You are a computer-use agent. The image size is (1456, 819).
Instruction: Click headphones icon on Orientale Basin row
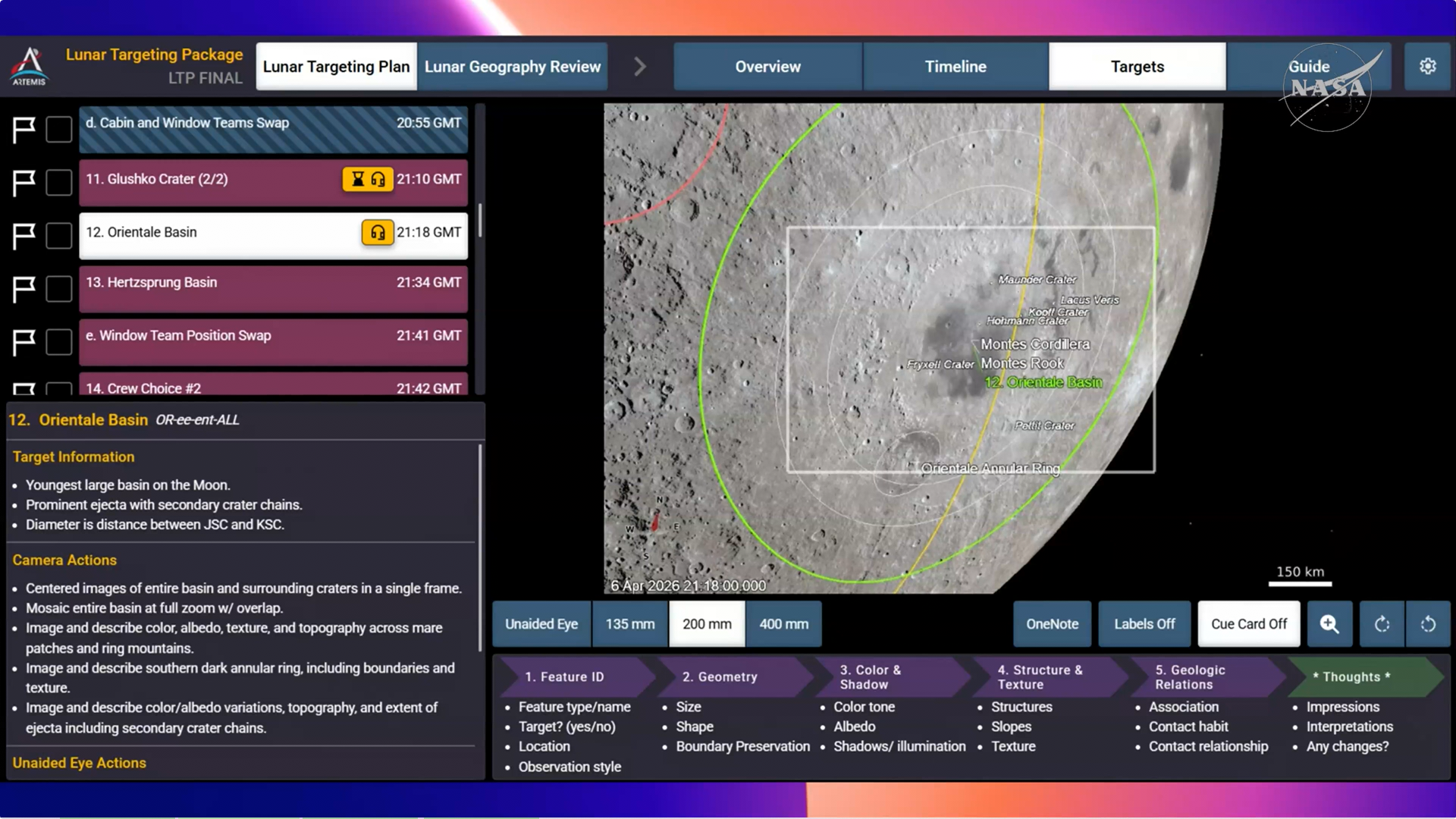(377, 232)
